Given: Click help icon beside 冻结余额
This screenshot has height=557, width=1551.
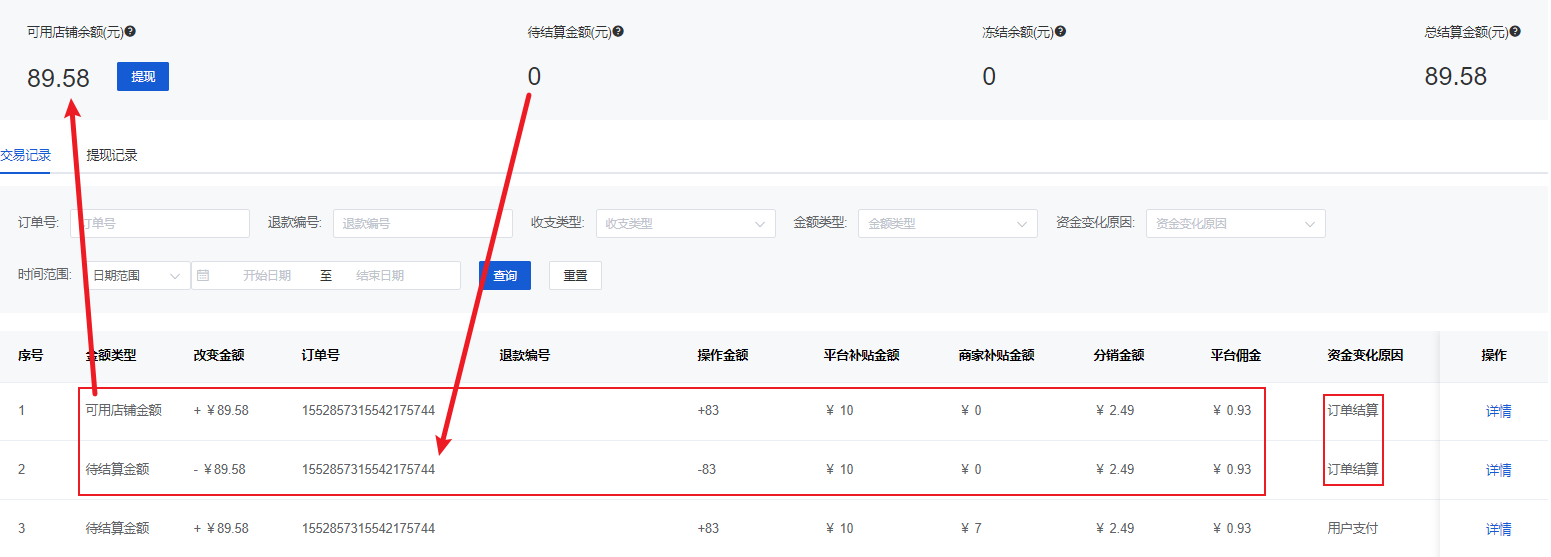Looking at the screenshot, I should 1060,31.
